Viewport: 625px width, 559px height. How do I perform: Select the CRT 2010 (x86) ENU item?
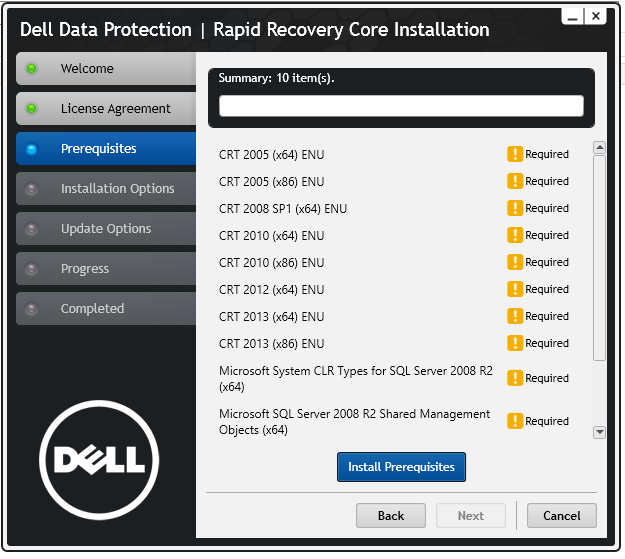coord(271,263)
